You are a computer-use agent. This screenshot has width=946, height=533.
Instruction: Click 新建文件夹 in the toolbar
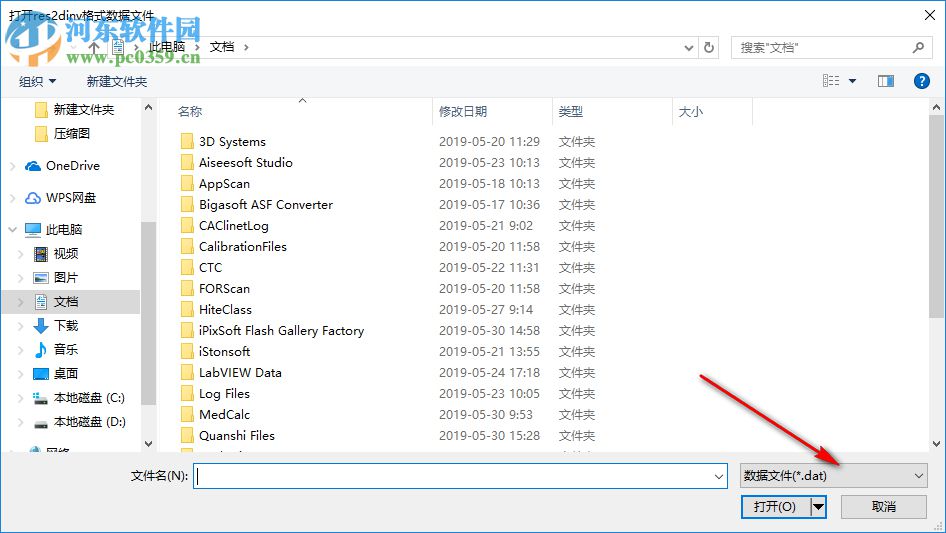tap(116, 81)
